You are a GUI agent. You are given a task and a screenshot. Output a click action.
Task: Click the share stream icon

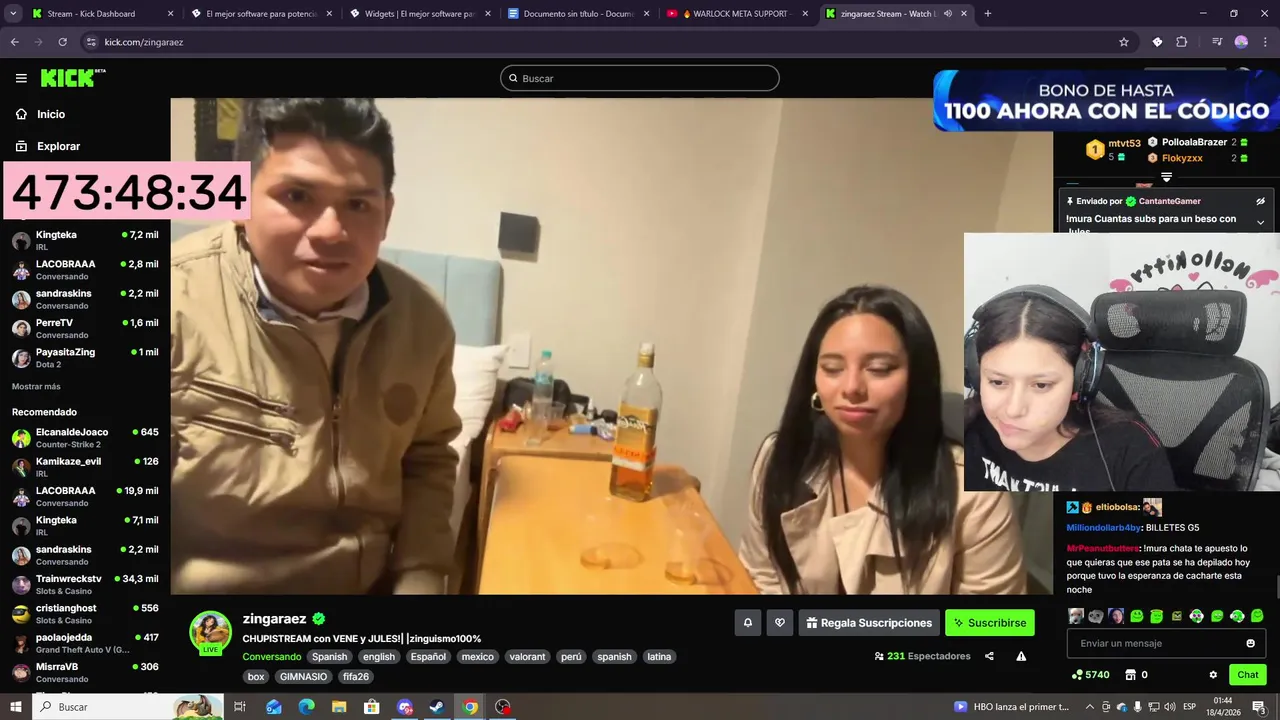(x=989, y=656)
